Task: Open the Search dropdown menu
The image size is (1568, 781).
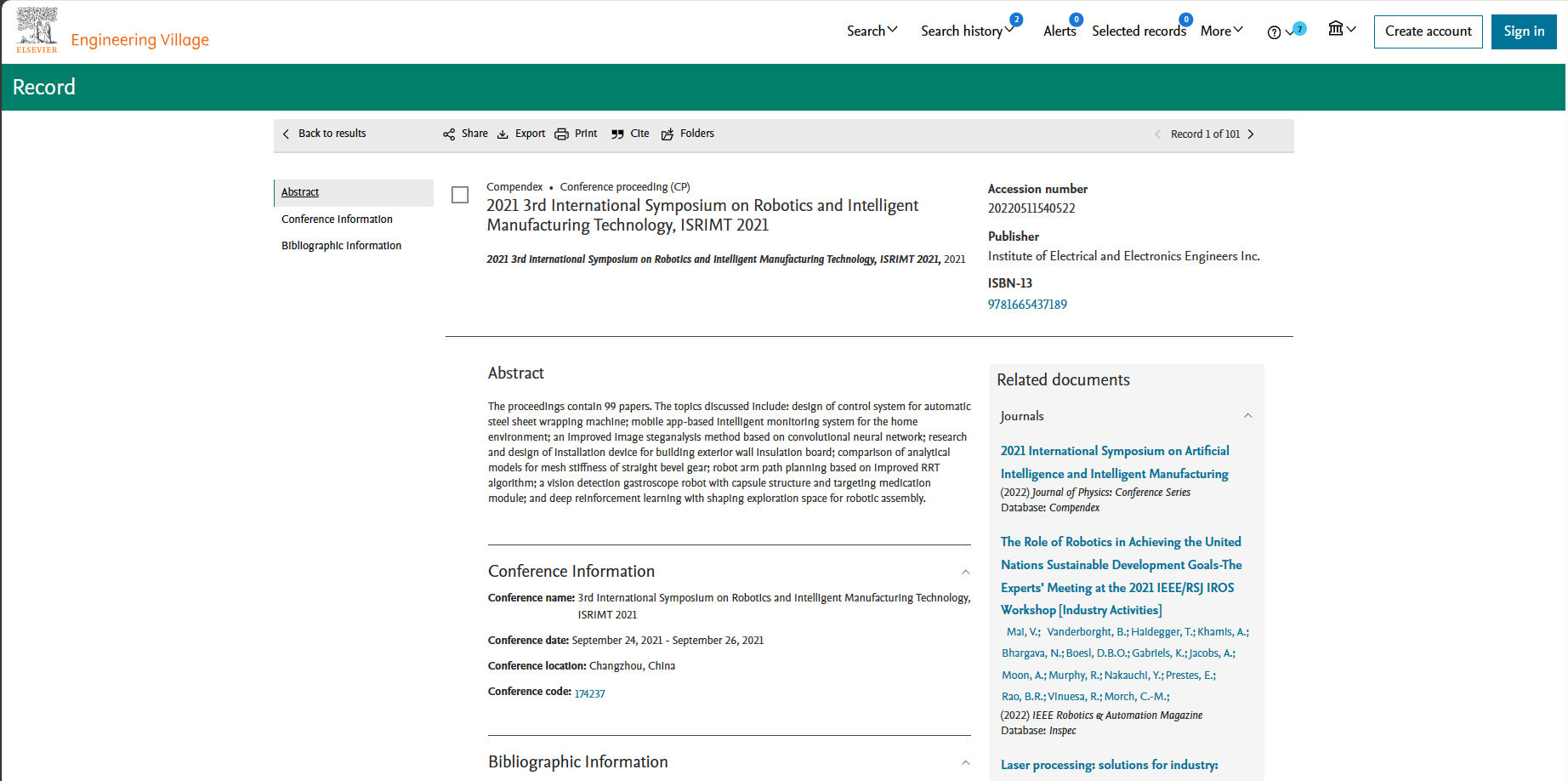Action: click(872, 31)
